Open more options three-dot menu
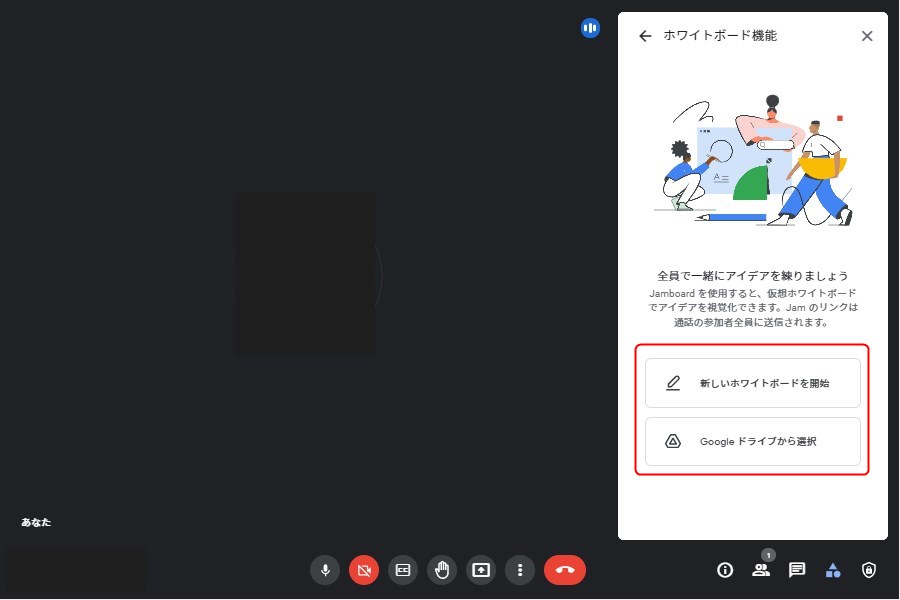Screen dimensions: 900x600 [520, 570]
